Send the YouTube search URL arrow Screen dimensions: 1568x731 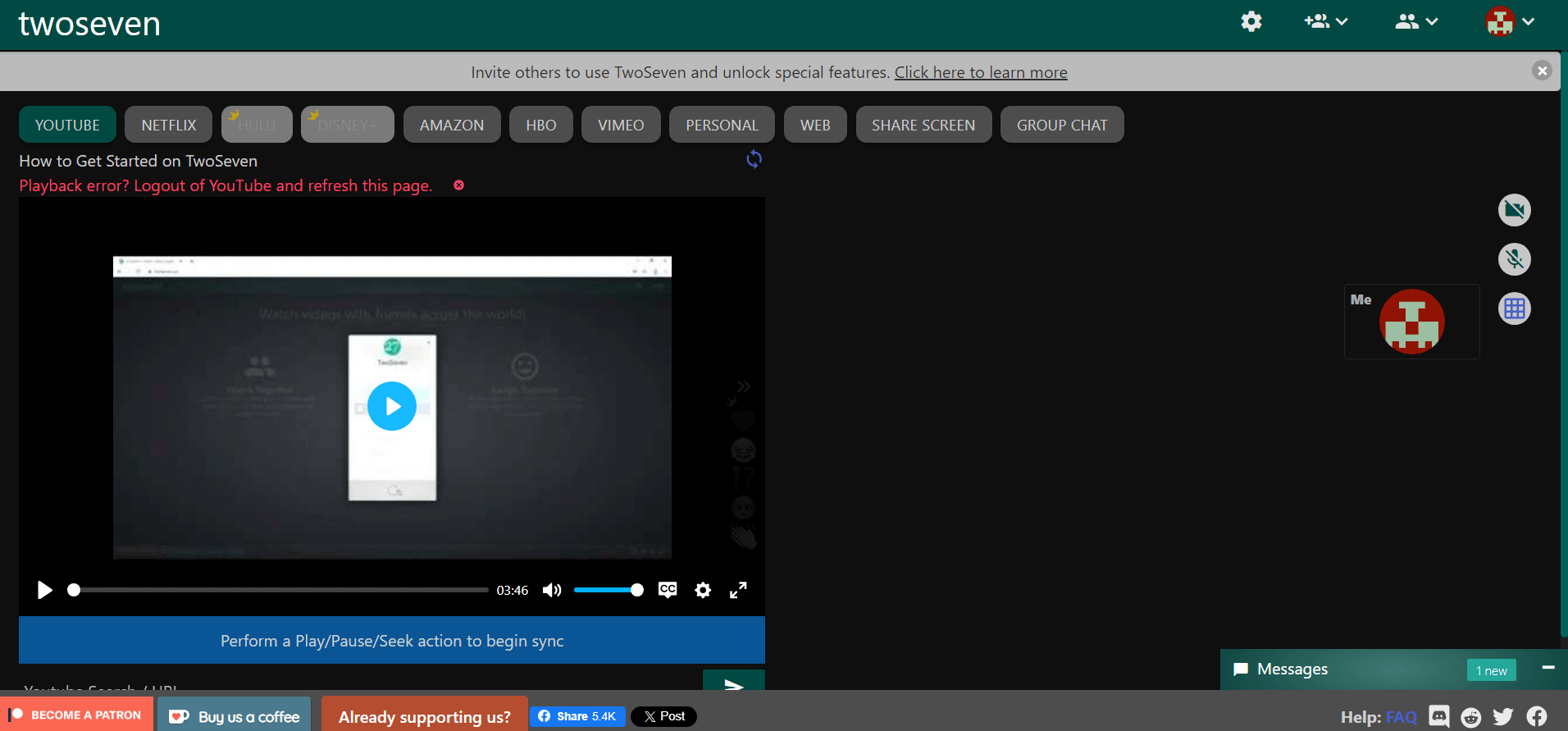pos(733,682)
